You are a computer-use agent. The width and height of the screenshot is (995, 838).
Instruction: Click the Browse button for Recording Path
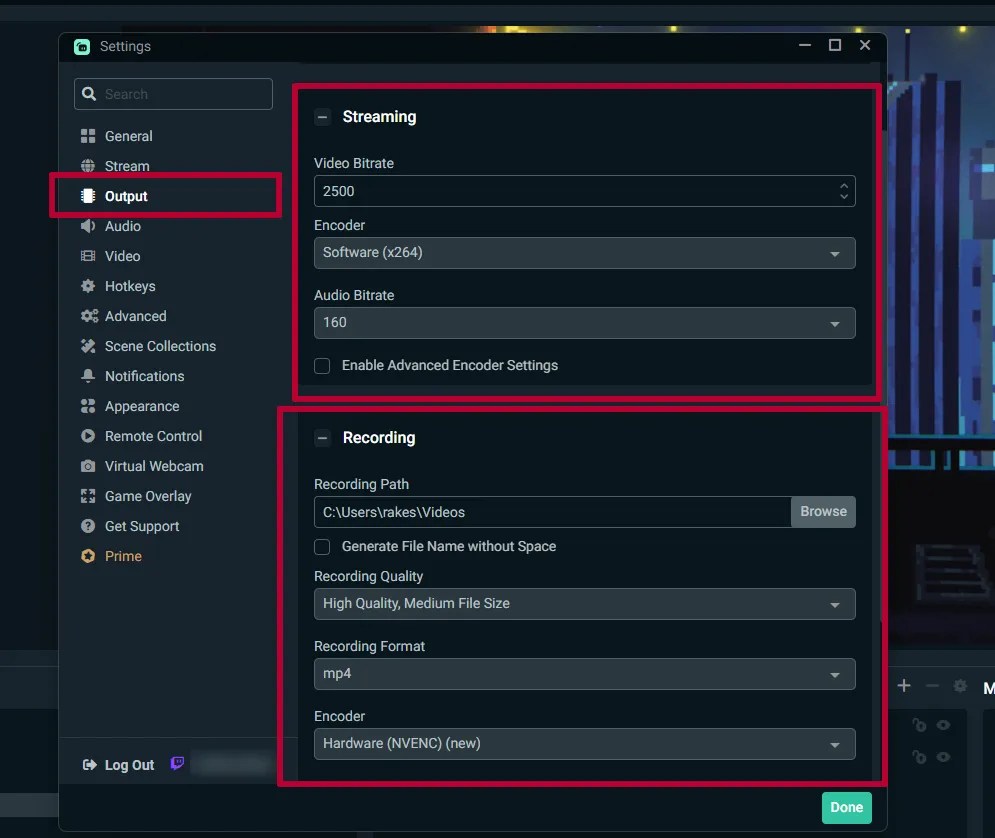(x=823, y=511)
